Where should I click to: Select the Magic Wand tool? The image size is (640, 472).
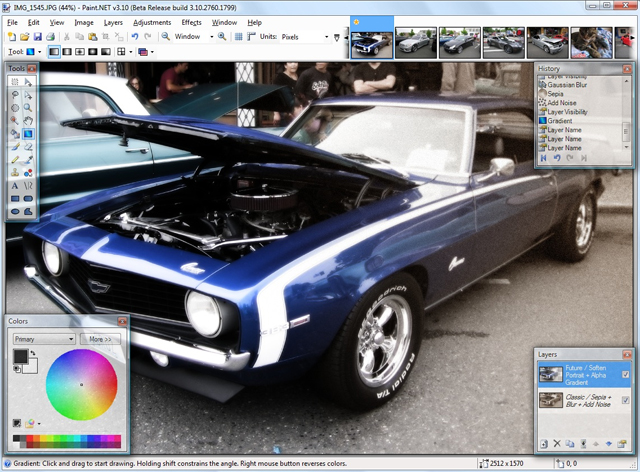tap(15, 120)
